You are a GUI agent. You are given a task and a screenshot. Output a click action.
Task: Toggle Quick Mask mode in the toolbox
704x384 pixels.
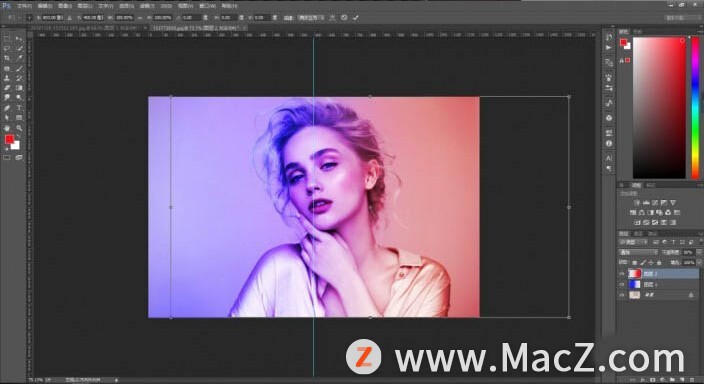7,158
